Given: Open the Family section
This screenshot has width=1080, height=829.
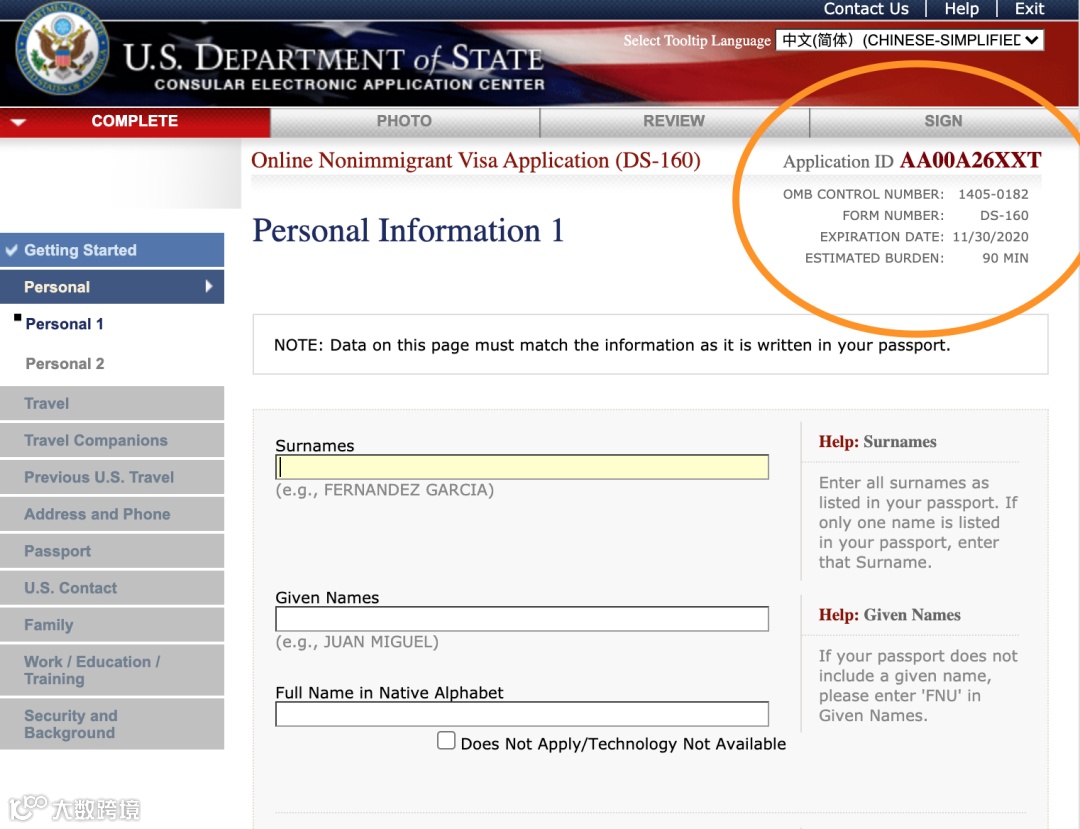Looking at the screenshot, I should click(x=112, y=625).
